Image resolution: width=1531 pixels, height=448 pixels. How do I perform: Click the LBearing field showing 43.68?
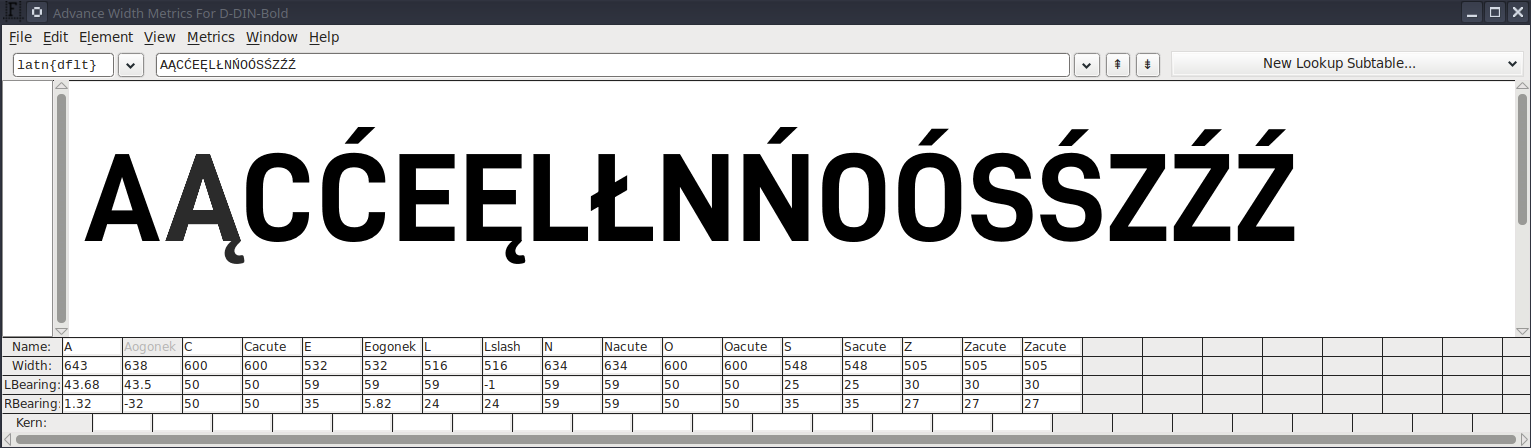92,385
